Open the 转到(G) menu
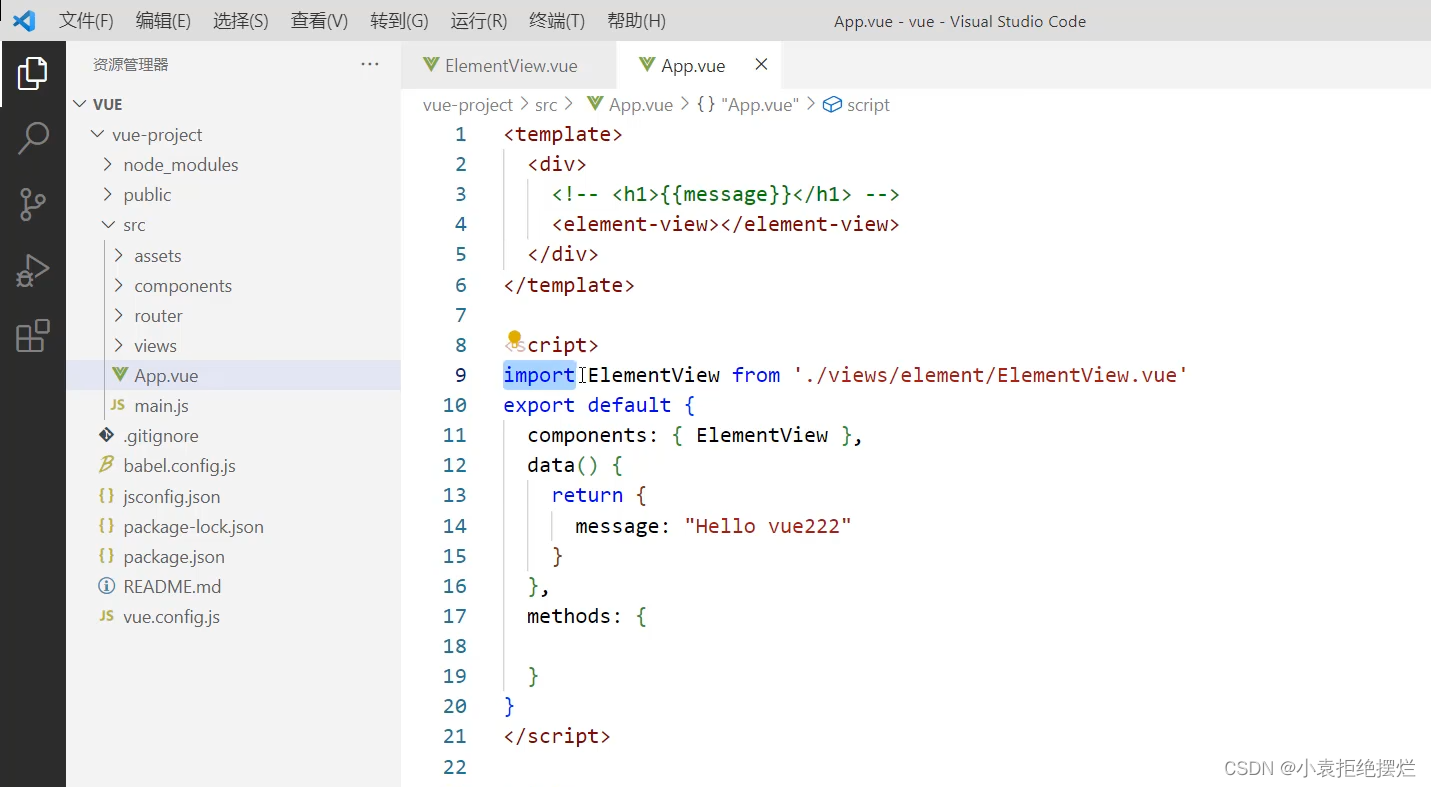The image size is (1431, 787). coord(399,21)
